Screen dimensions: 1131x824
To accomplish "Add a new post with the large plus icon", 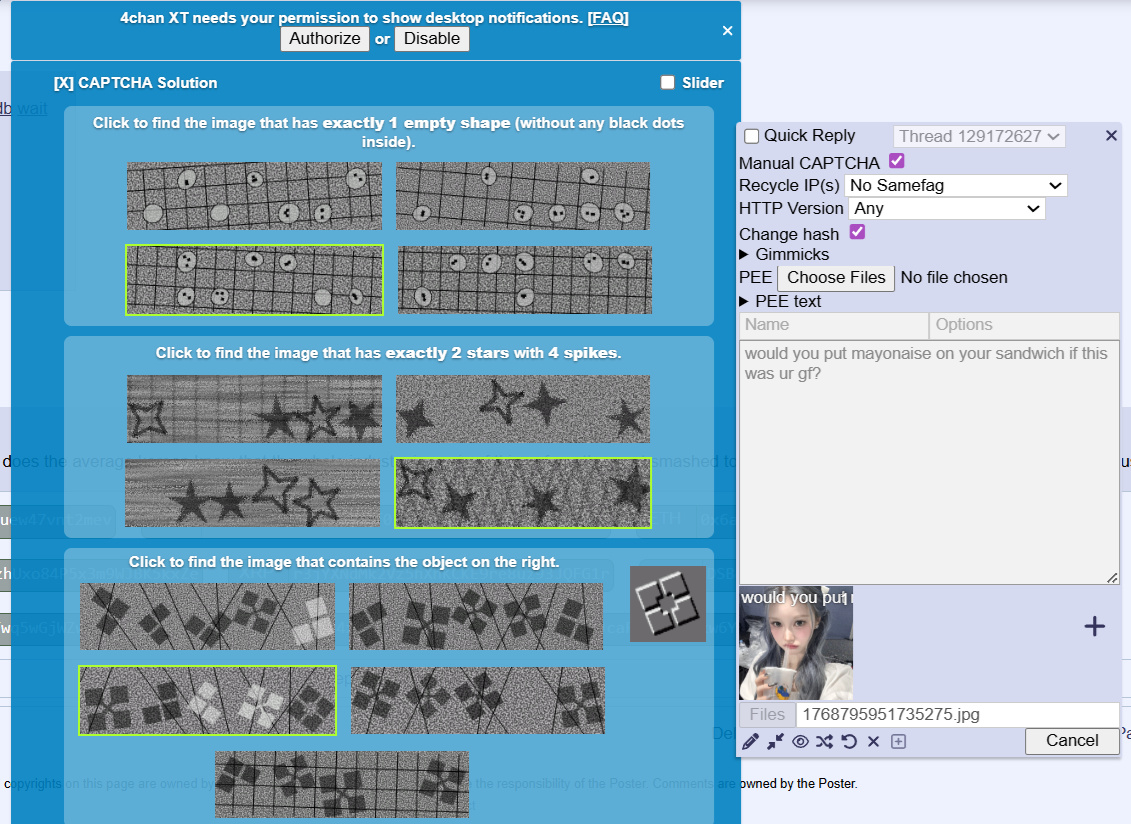I will click(x=1094, y=626).
